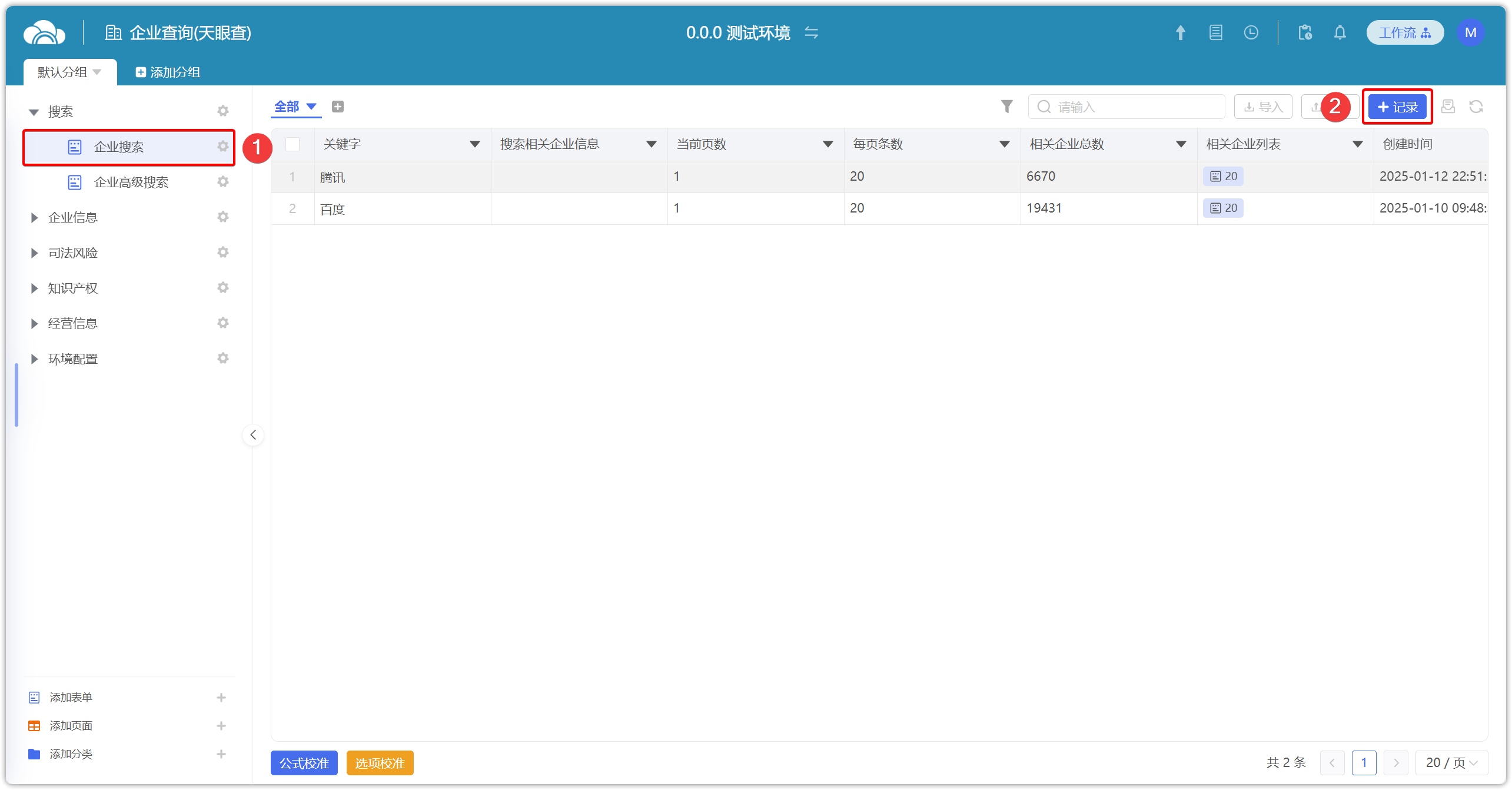Click the 工作流 button
1512x790 pixels.
(x=1404, y=32)
